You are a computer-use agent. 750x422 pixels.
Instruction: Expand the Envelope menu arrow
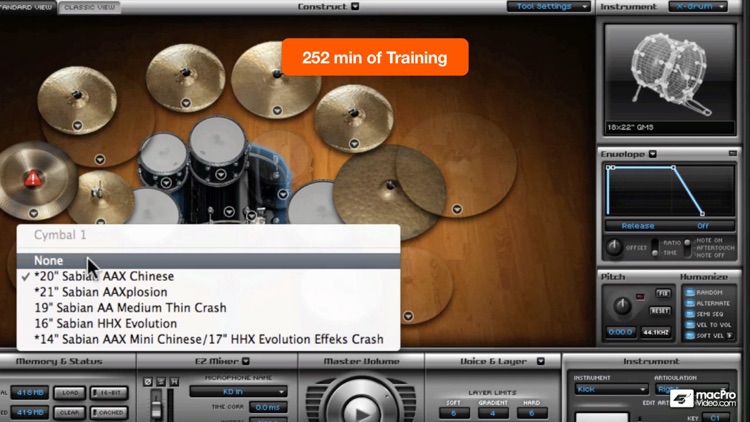pyautogui.click(x=653, y=154)
